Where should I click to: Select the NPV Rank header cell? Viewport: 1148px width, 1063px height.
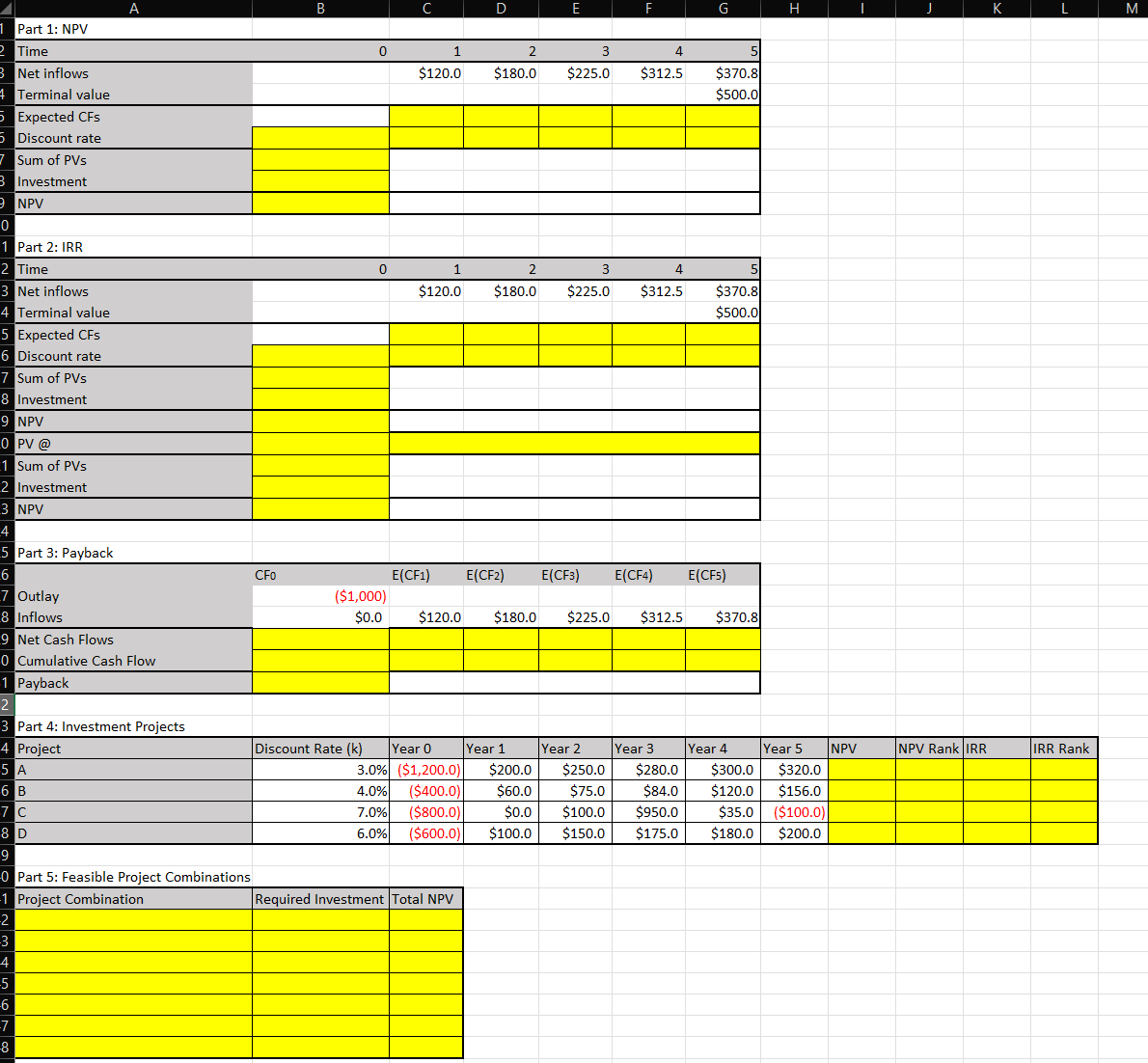[x=928, y=748]
